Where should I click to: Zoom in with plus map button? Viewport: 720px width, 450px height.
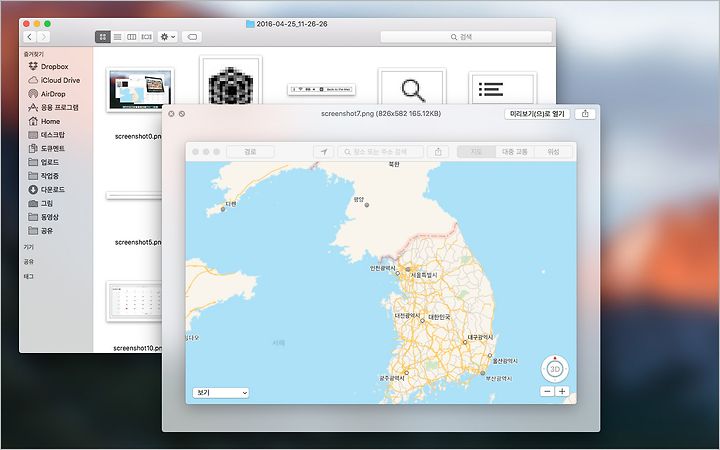(562, 392)
